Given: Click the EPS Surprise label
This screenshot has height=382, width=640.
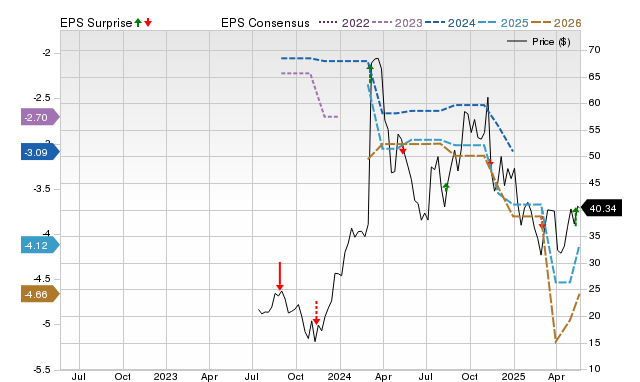Looking at the screenshot, I should click(x=96, y=23).
